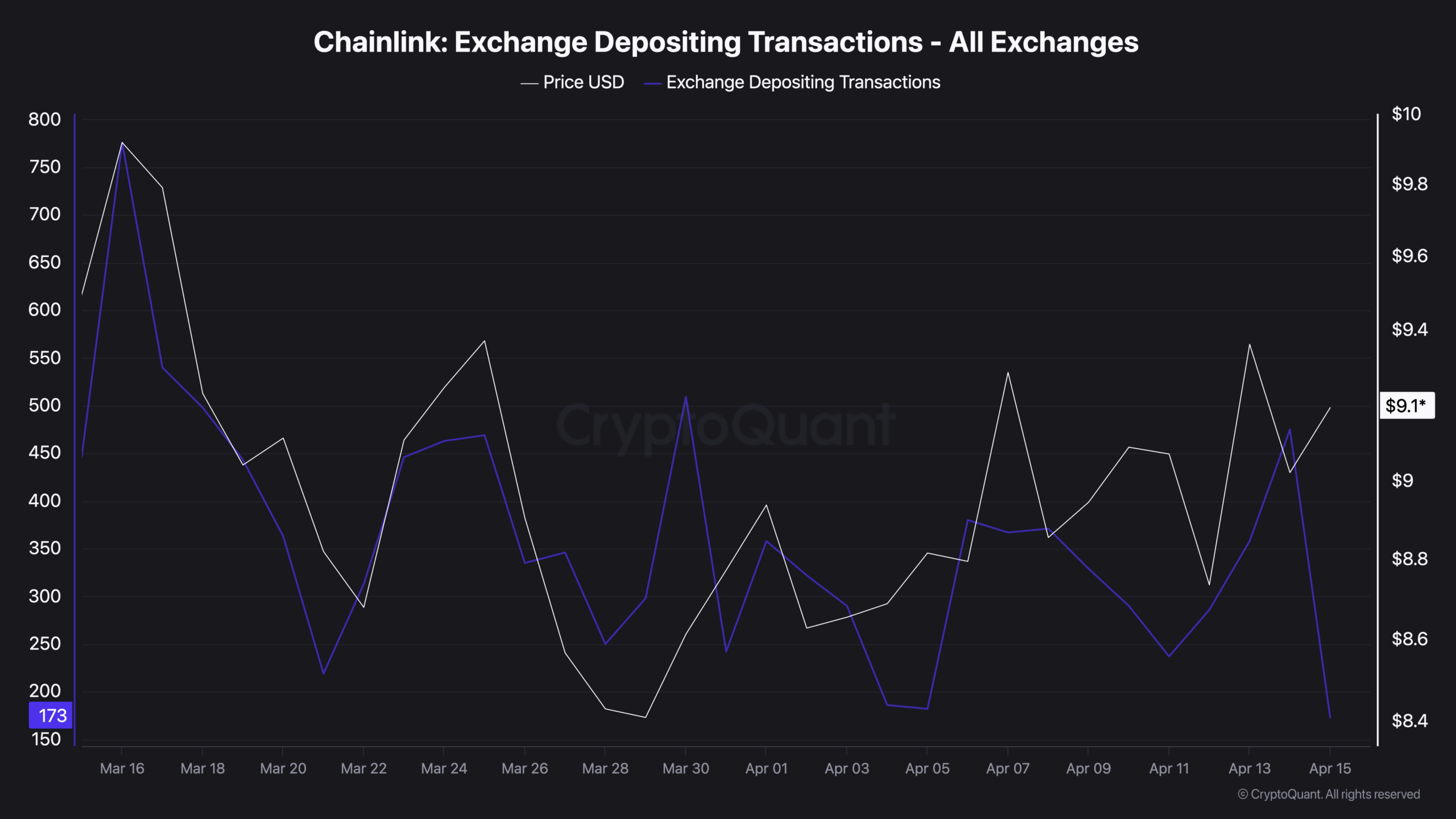Screen dimensions: 1456x819
Task: Select the Mar 16 date tick label
Action: point(122,768)
